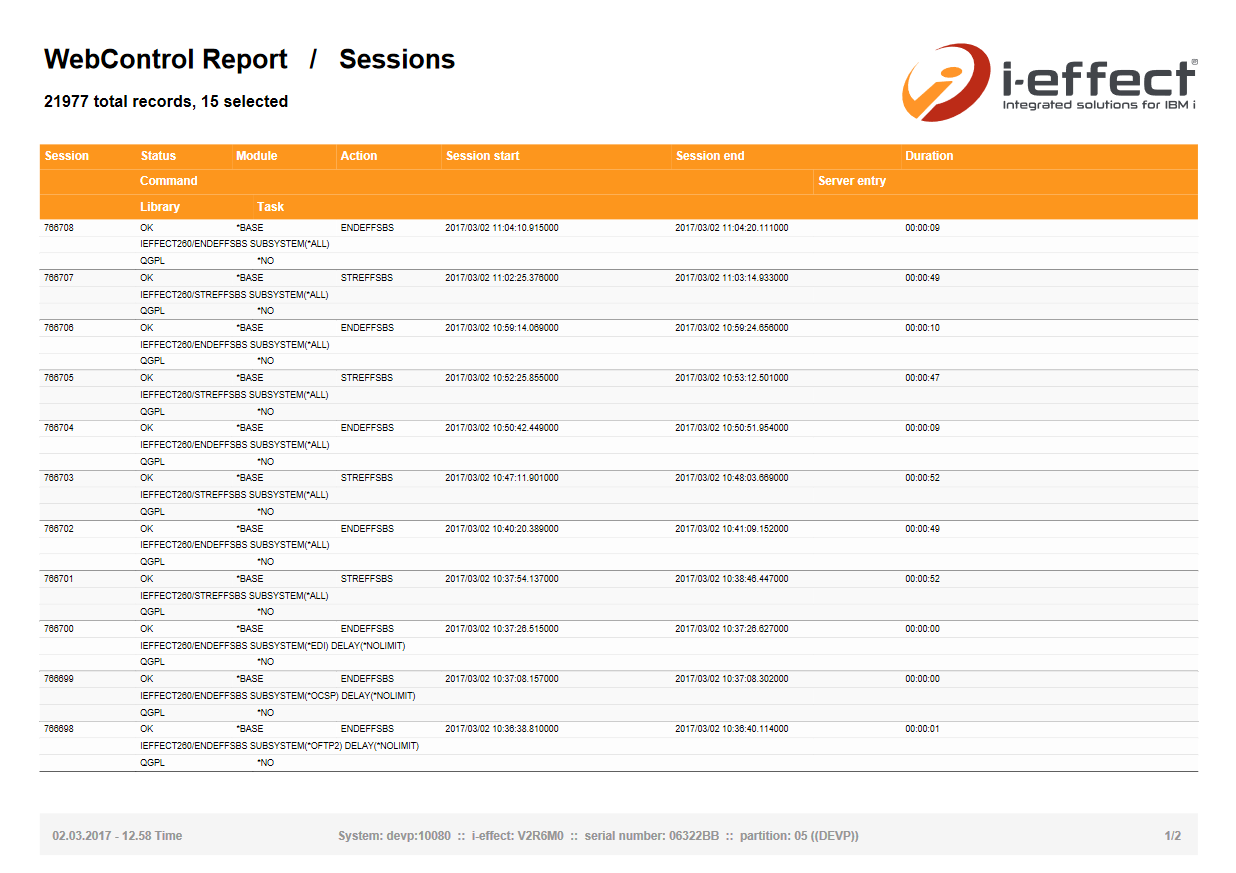Click the command containing SUBSYSTEM(*OCSP)
The width and height of the screenshot is (1236, 873).
click(x=277, y=695)
